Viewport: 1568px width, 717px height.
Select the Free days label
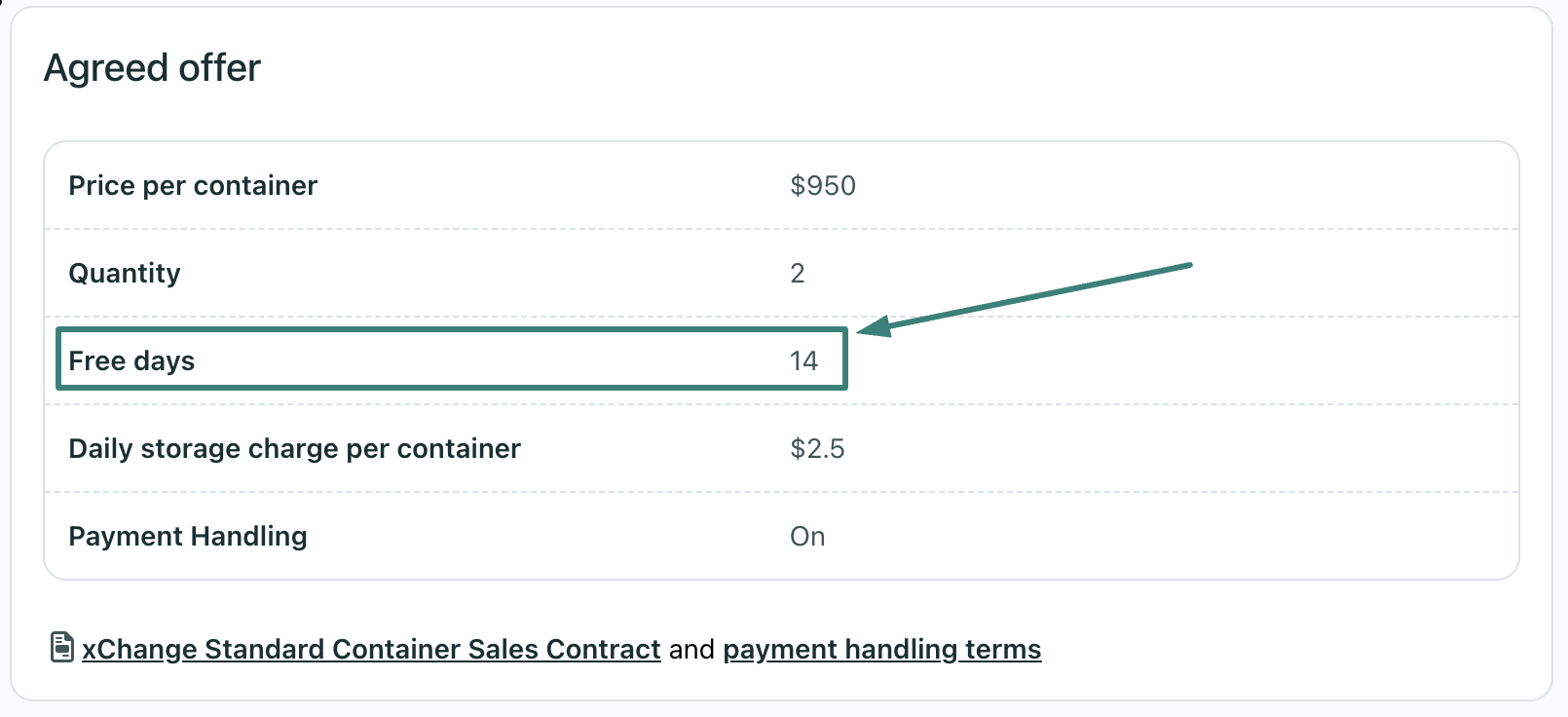point(131,360)
